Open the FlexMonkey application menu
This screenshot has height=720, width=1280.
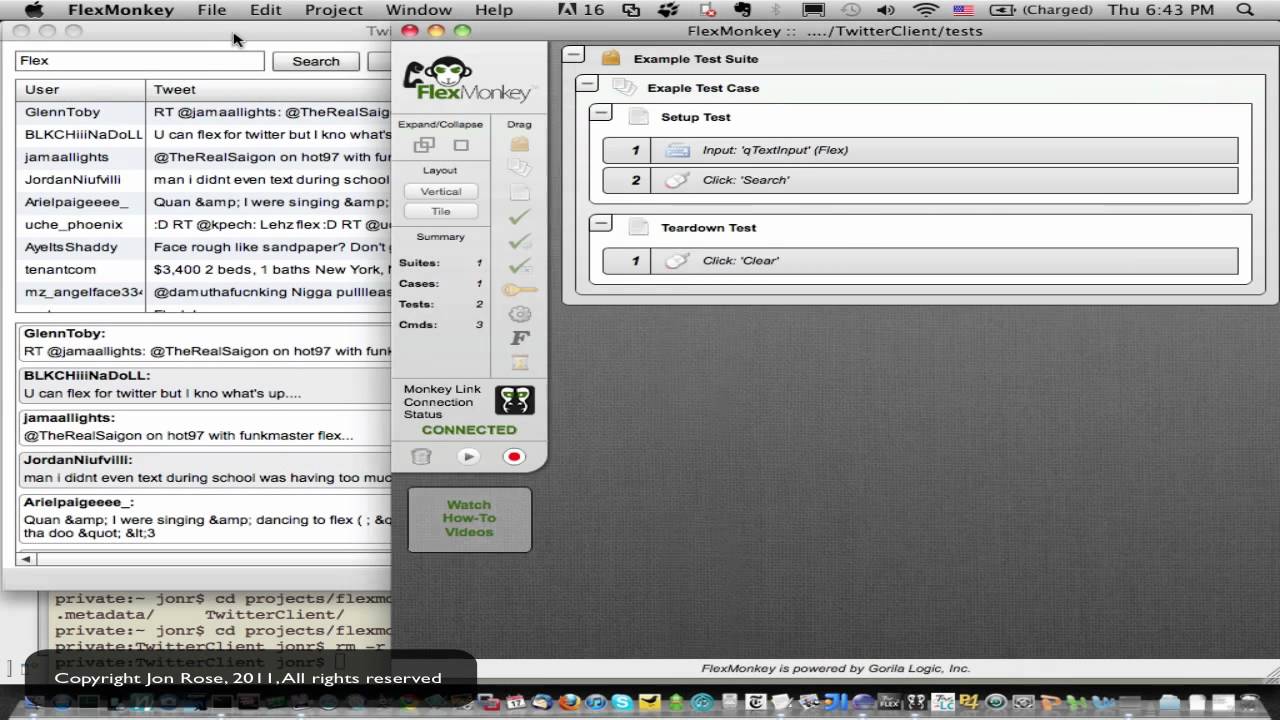point(121,10)
